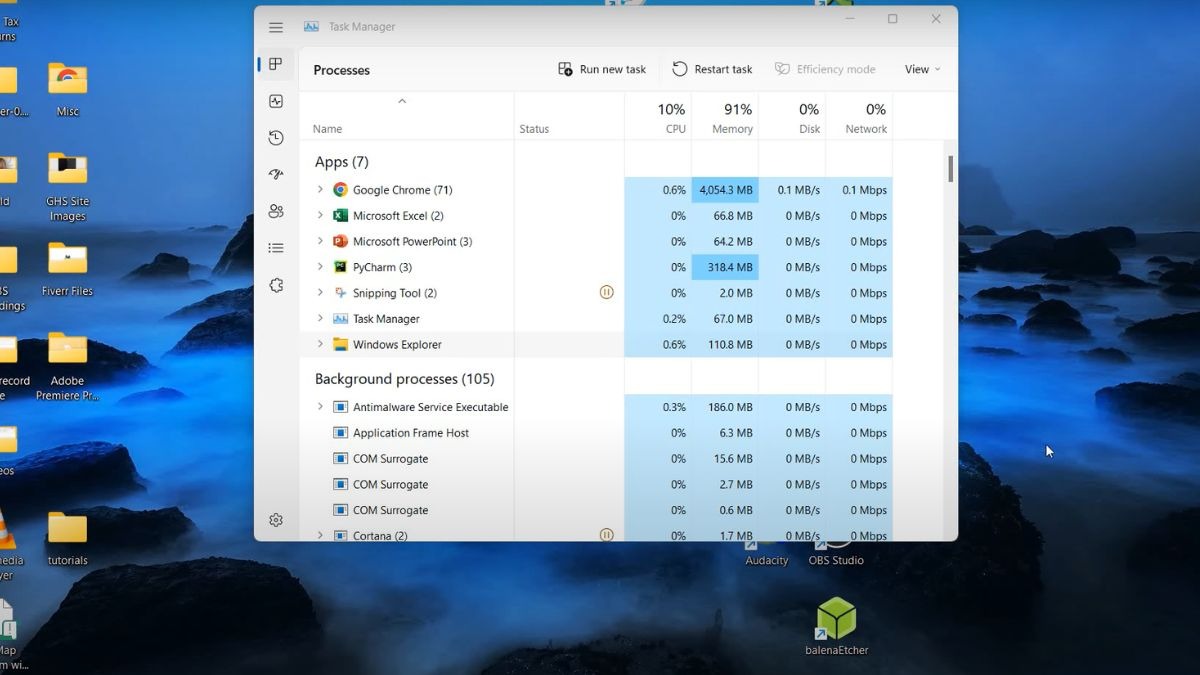Click Chrome's 4,054.3 MB memory value
Viewport: 1200px width, 675px height.
pos(726,190)
